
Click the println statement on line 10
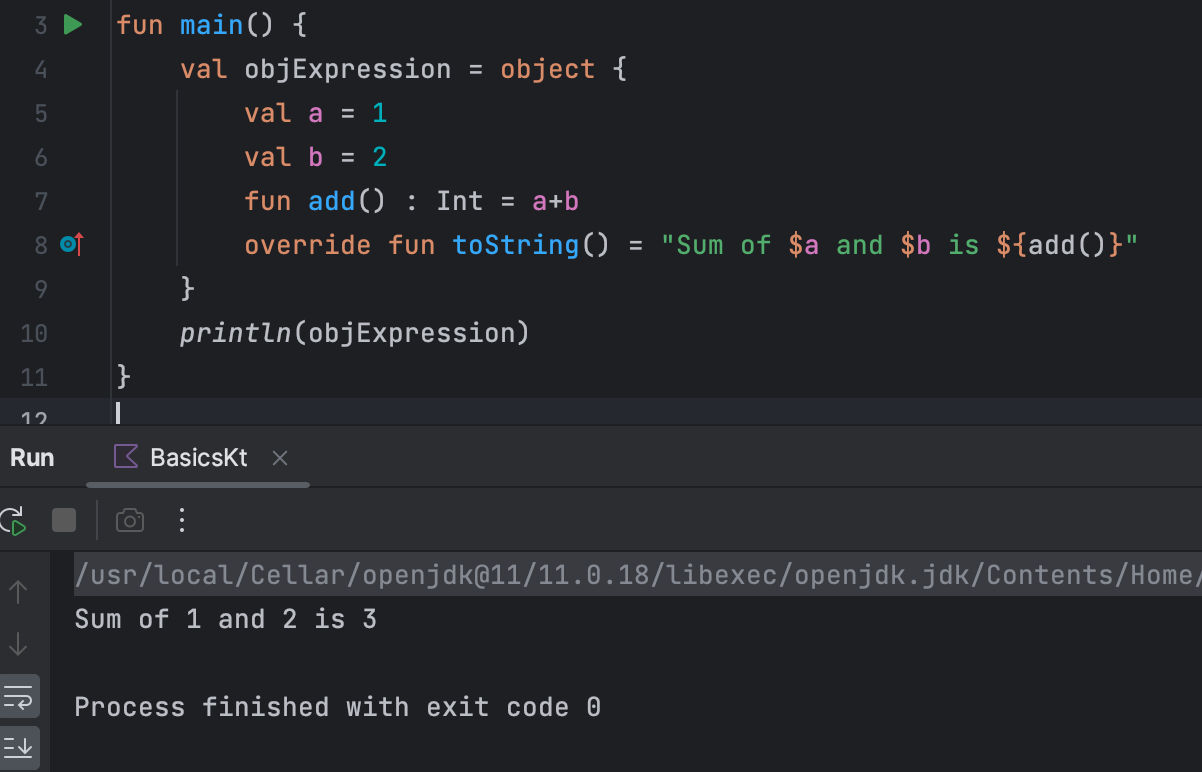click(x=354, y=332)
